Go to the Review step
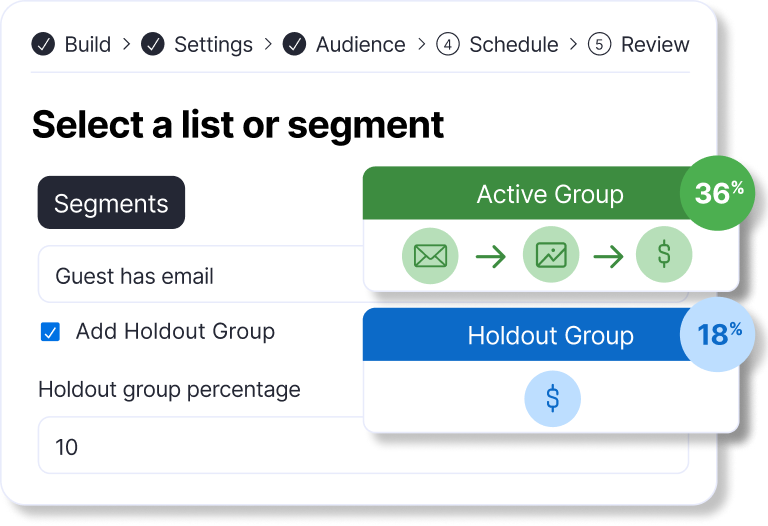This screenshot has width=768, height=526. click(x=654, y=45)
